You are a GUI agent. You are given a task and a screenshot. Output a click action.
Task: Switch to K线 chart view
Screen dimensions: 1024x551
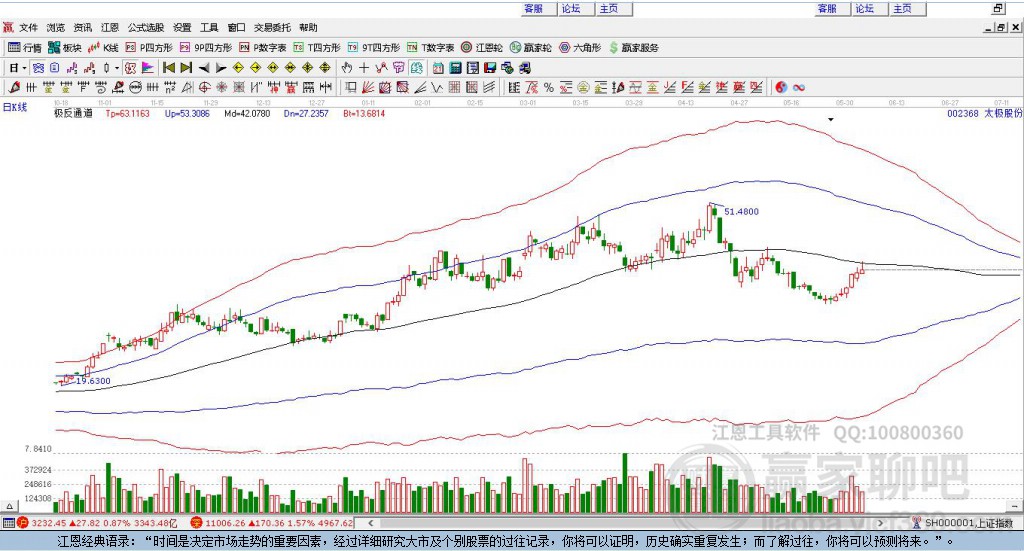(103, 48)
